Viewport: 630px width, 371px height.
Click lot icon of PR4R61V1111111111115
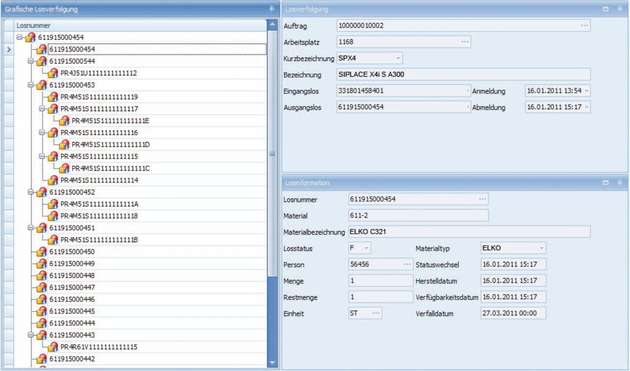(x=53, y=347)
